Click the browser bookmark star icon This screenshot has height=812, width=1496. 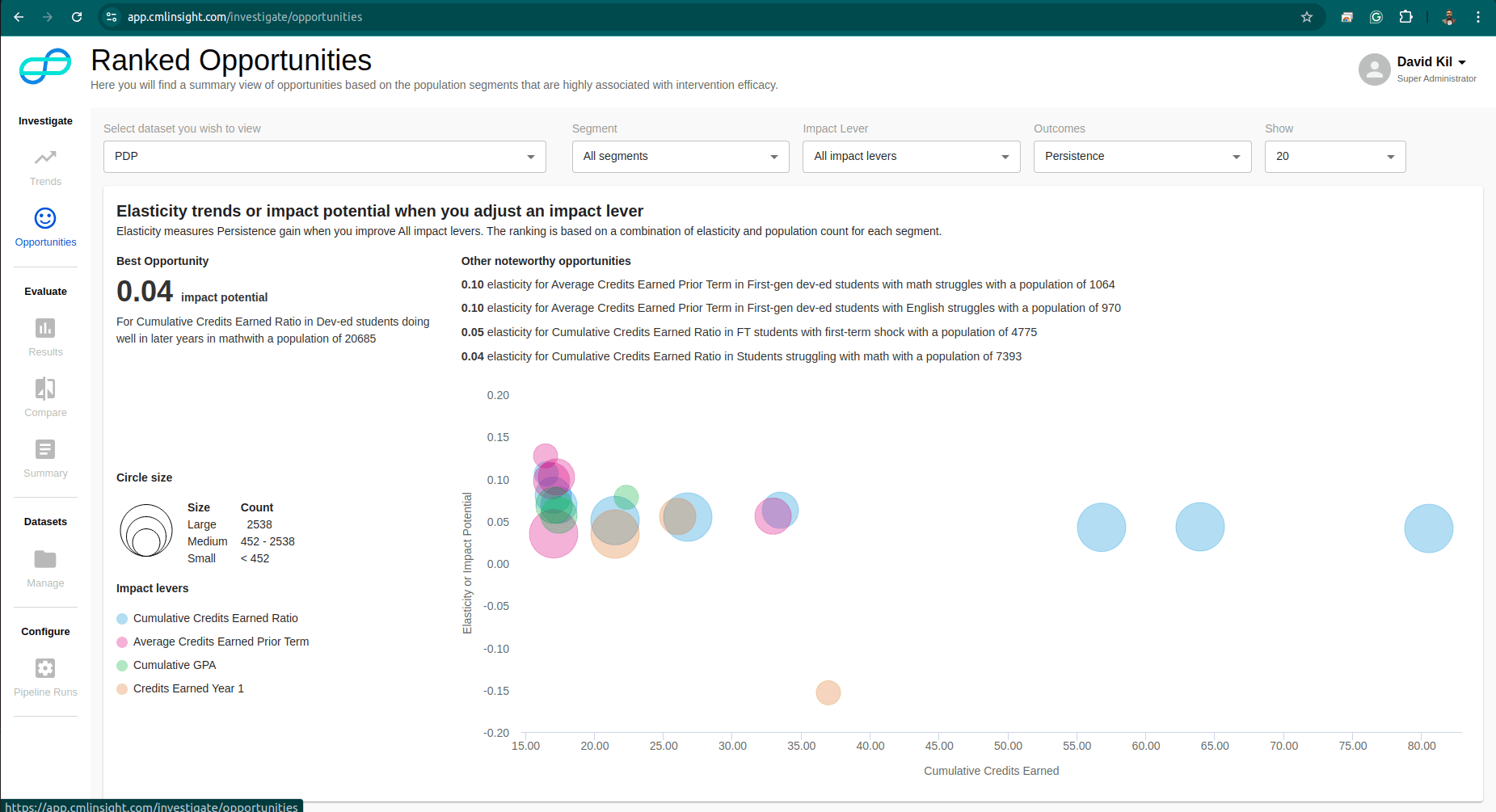pyautogui.click(x=1307, y=16)
